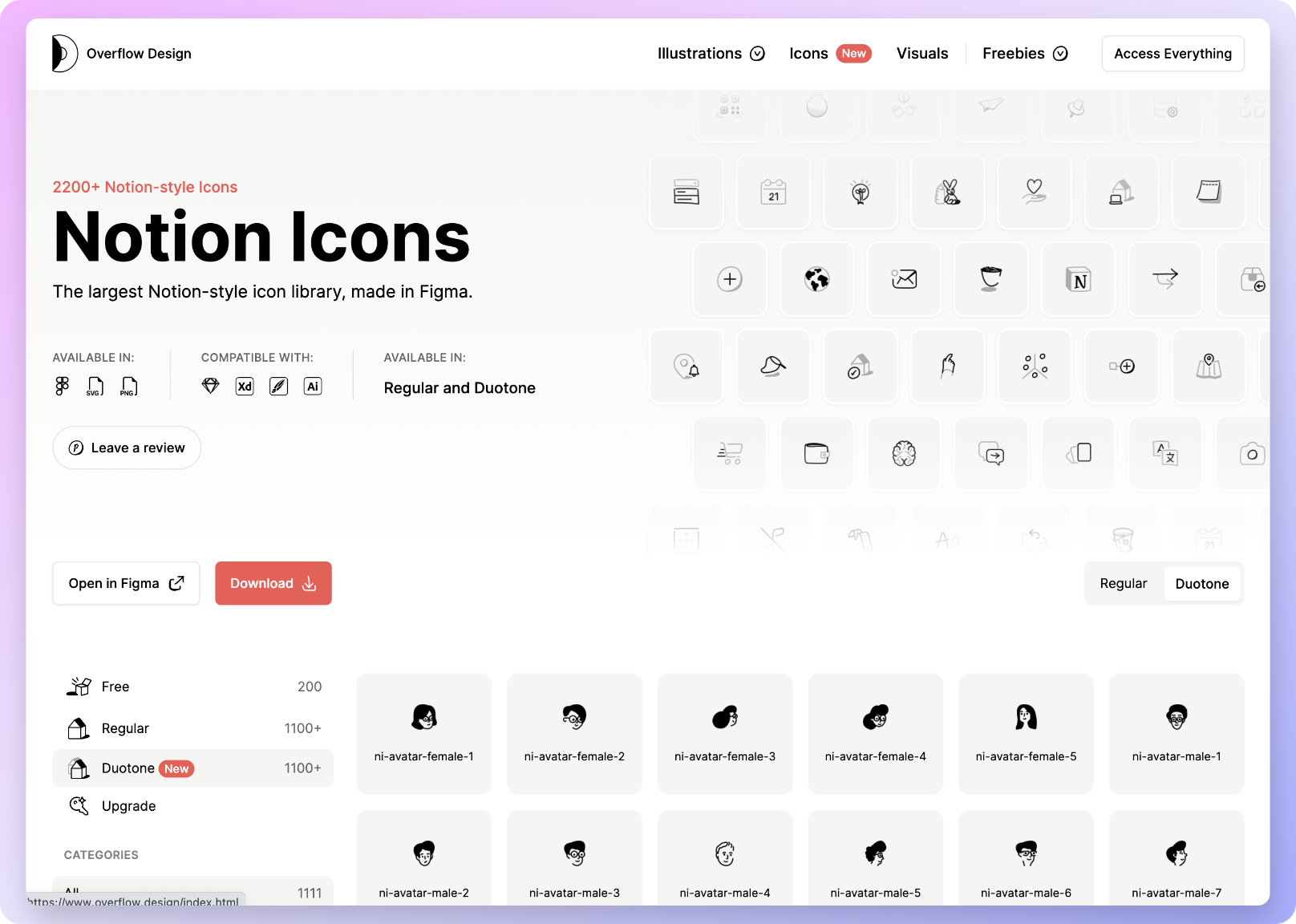Select the ni-avatar-female-3 icon card
Image resolution: width=1296 pixels, height=924 pixels.
[x=725, y=734]
